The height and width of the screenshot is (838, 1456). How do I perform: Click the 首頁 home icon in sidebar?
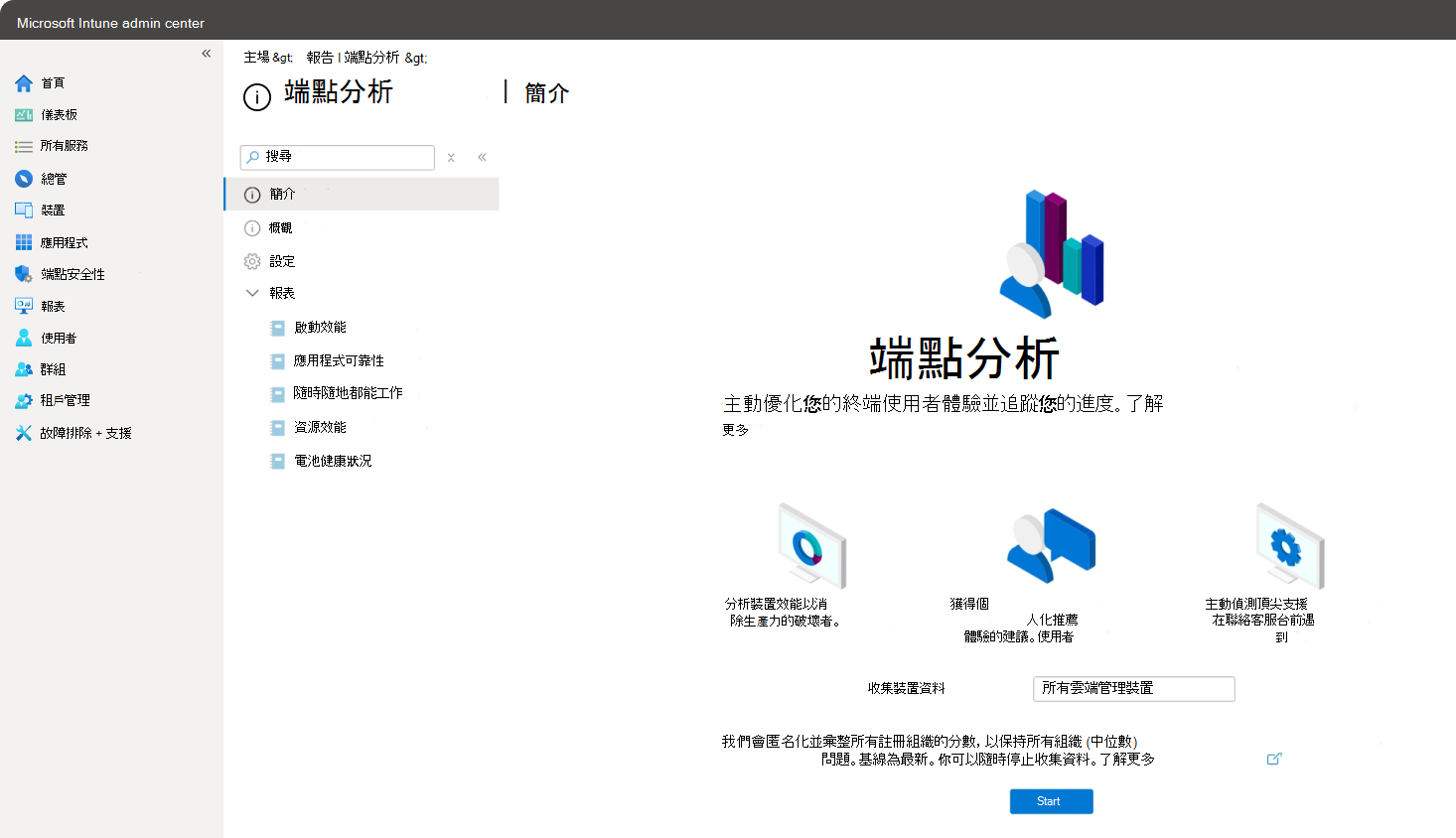tap(24, 83)
